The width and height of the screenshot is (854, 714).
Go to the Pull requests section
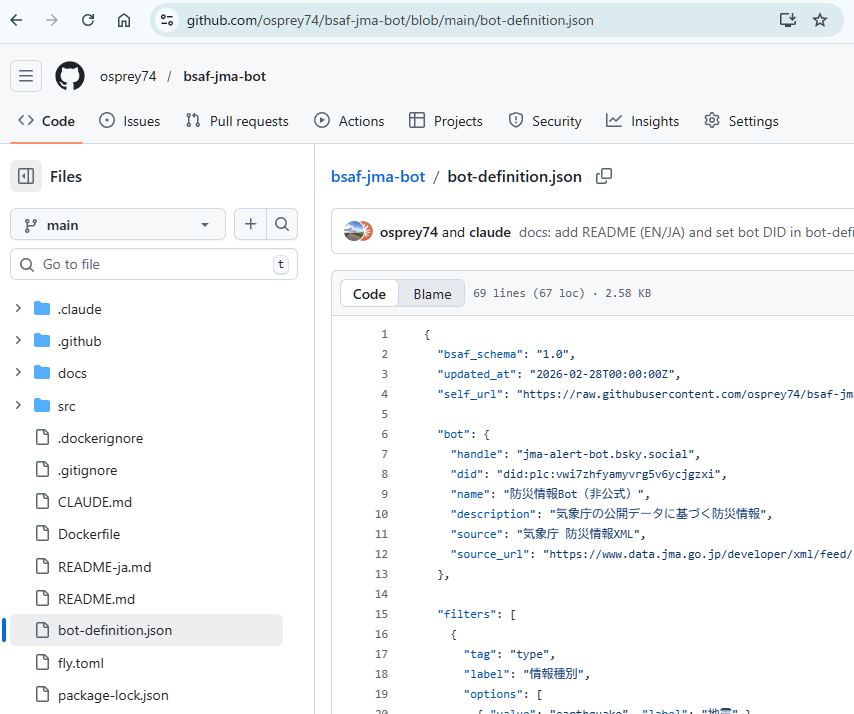(237, 120)
